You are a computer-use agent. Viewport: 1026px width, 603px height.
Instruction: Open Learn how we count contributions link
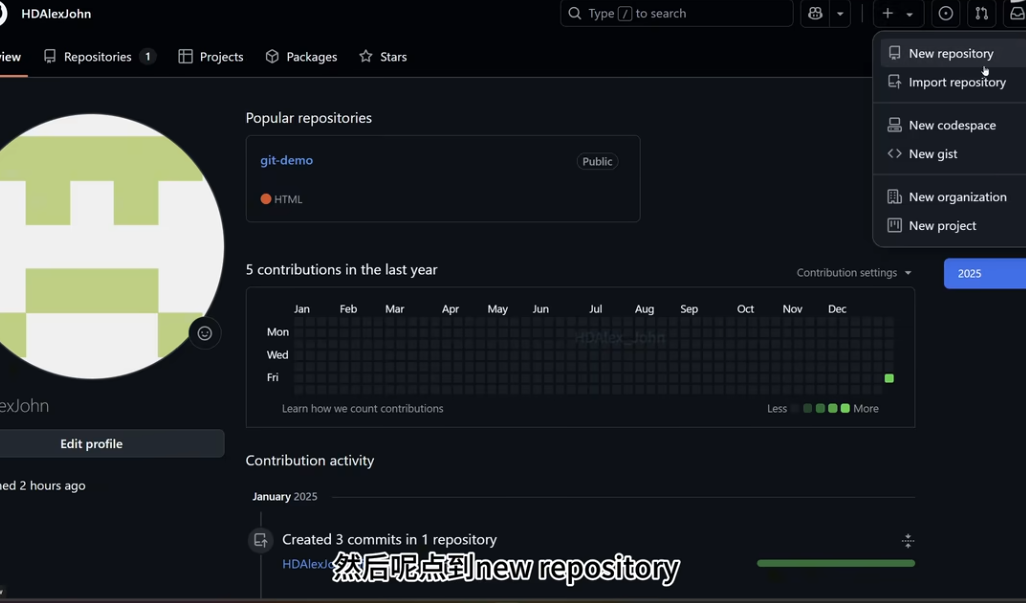click(x=363, y=409)
